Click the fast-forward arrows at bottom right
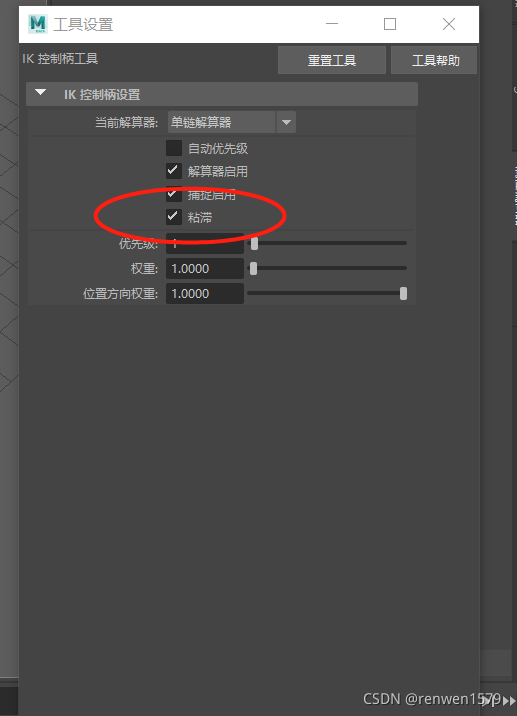 [x=508, y=700]
